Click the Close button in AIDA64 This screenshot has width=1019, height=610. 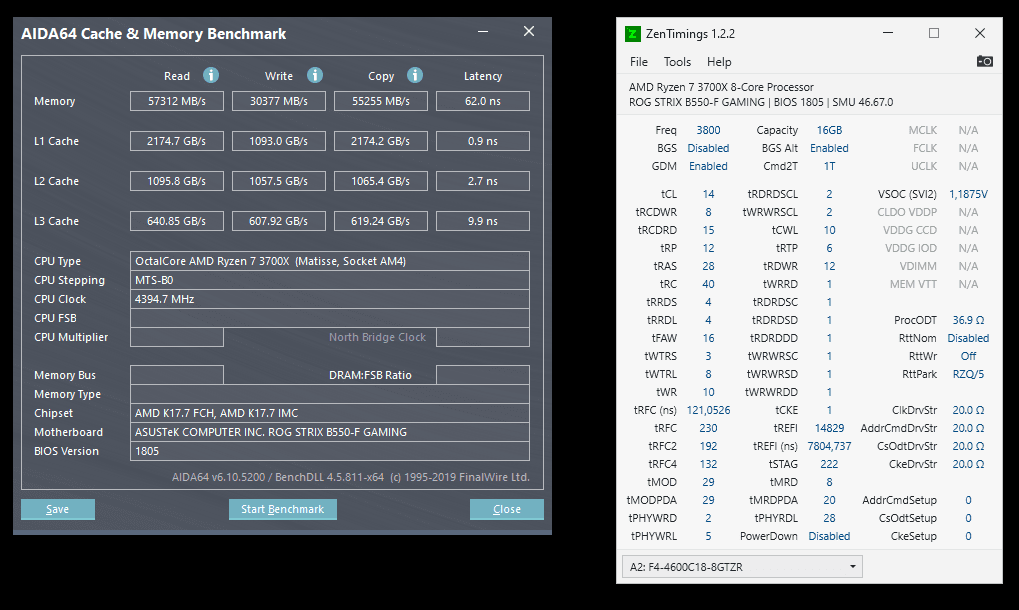click(507, 509)
